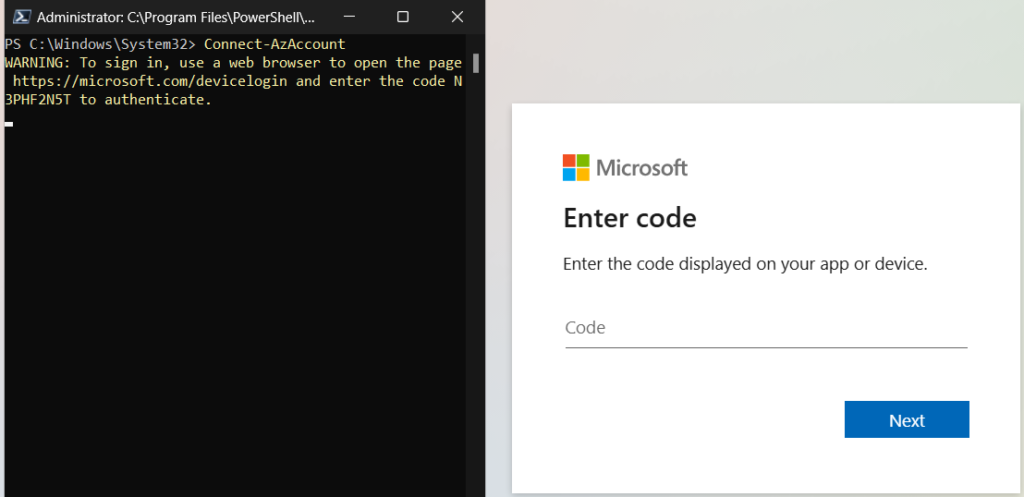
Task: Click the 3PHF2N5T code text in terminal
Action: 39,100
